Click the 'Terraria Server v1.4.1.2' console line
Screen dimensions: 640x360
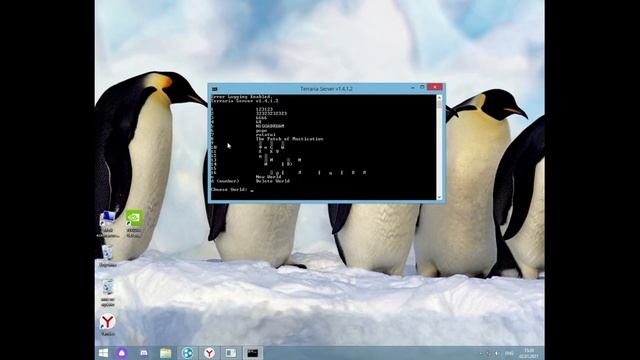(x=244, y=100)
